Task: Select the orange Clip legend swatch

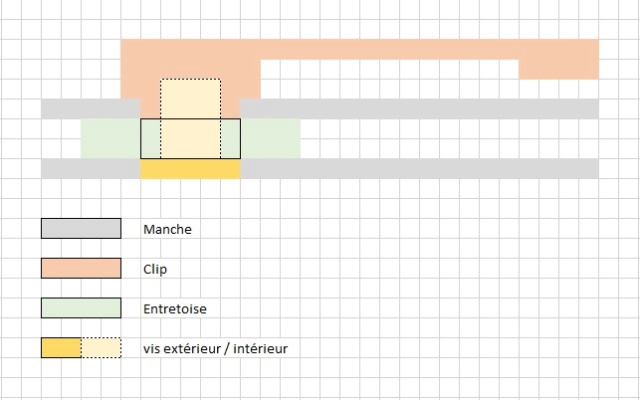Action: (x=81, y=268)
